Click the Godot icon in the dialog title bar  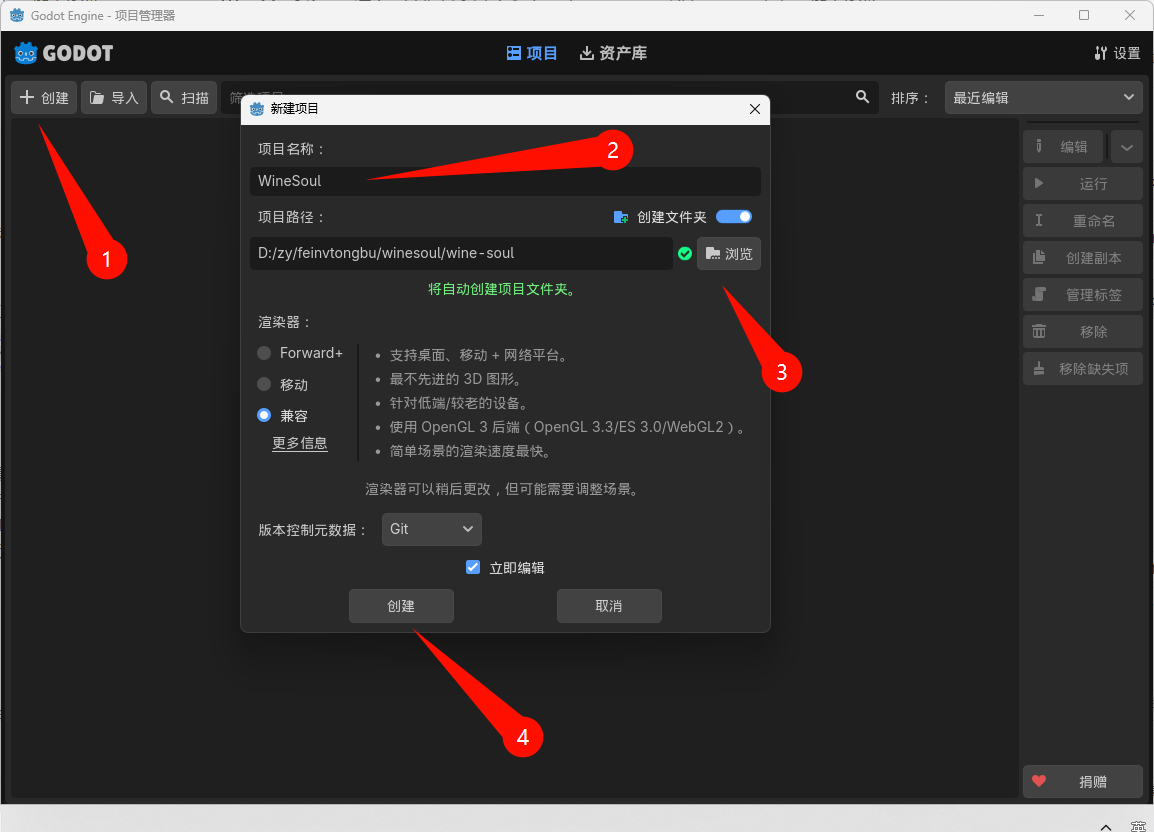pyautogui.click(x=257, y=109)
